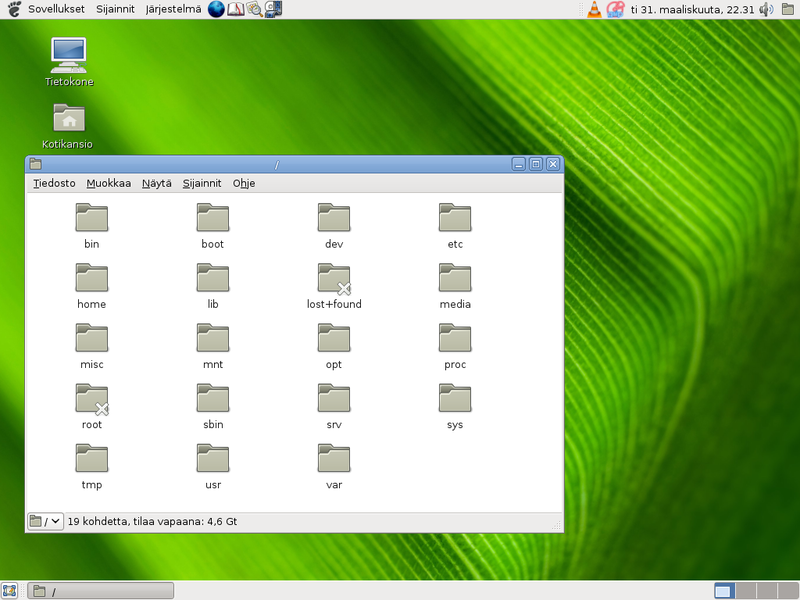Click the show desktop button at bottom-left

click(x=10, y=590)
